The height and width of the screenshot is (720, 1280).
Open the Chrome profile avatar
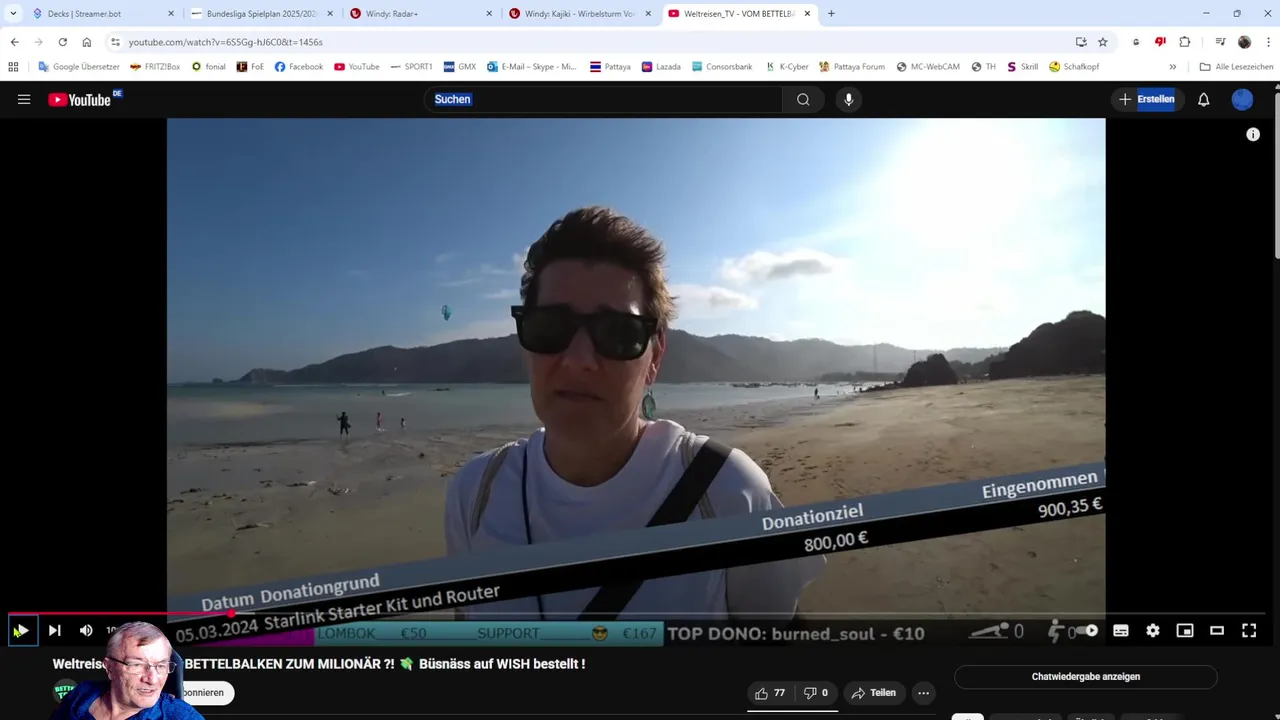point(1244,42)
